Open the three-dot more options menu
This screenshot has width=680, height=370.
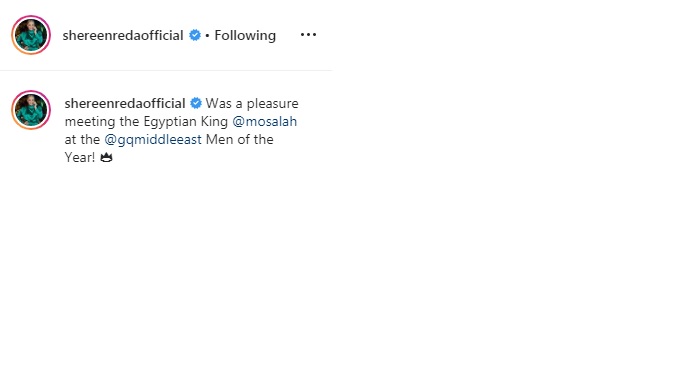[308, 35]
